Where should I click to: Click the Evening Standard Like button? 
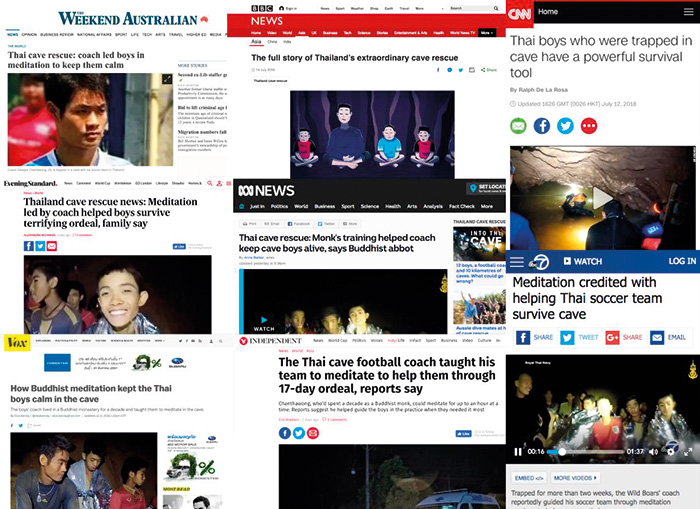[x=179, y=246]
